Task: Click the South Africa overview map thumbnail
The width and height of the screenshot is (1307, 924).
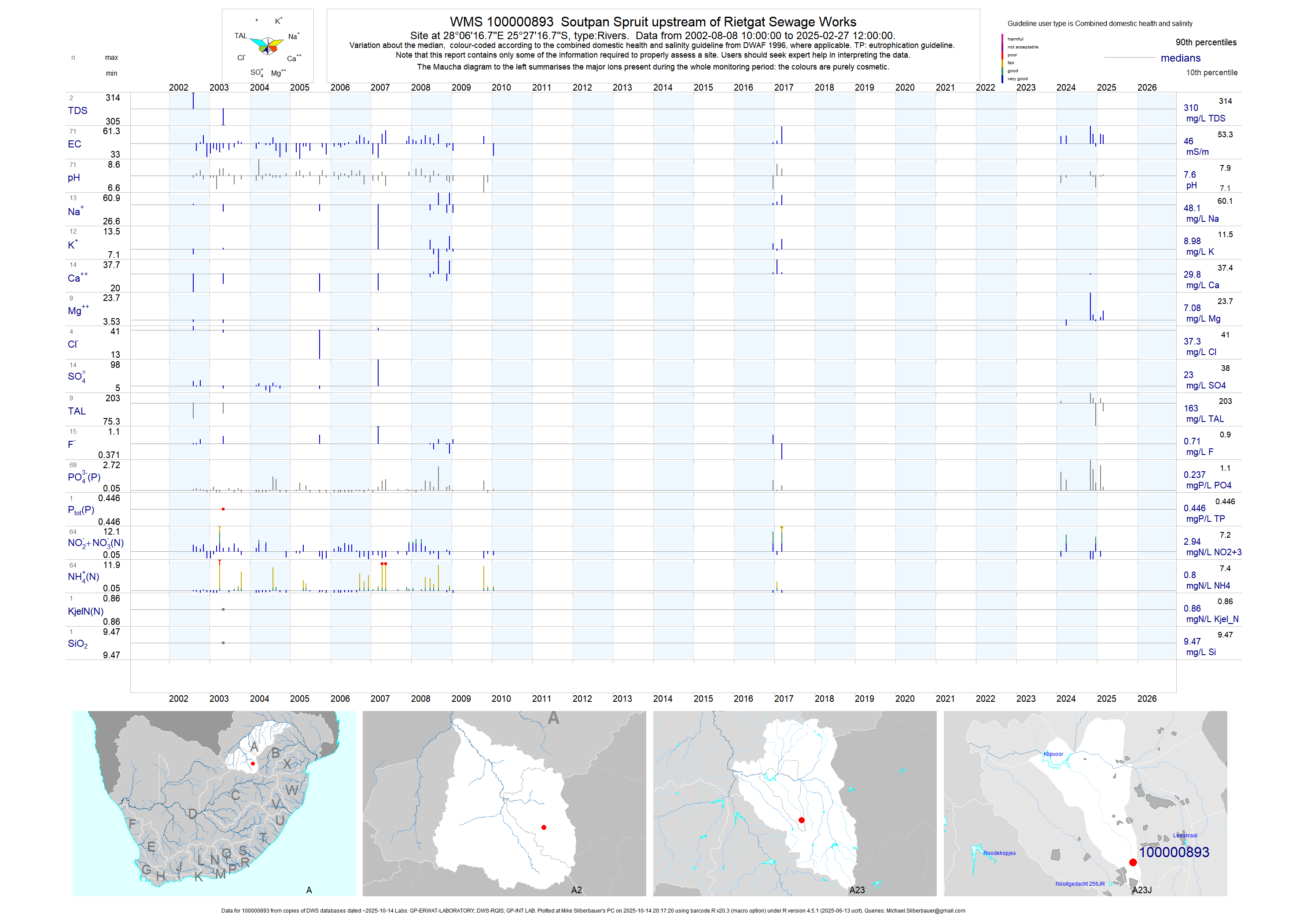Action: point(214,803)
